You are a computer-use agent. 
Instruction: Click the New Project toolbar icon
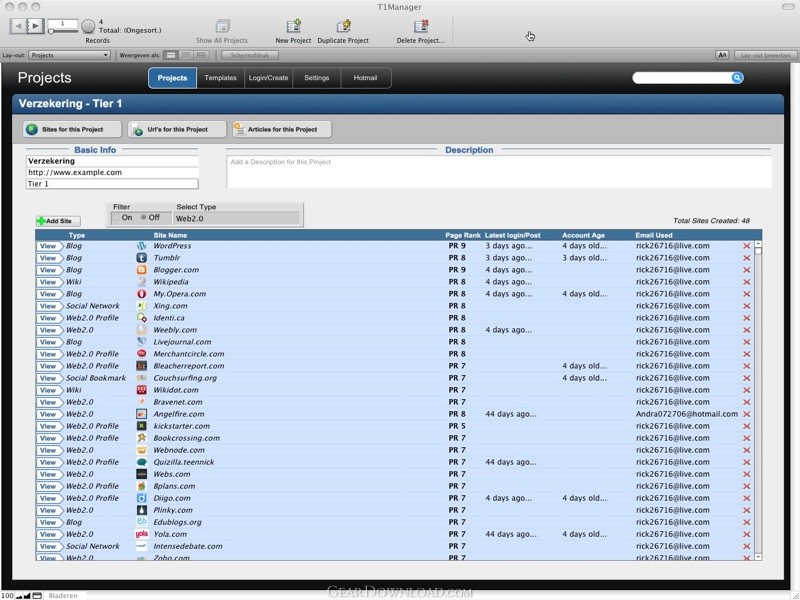pyautogui.click(x=293, y=26)
